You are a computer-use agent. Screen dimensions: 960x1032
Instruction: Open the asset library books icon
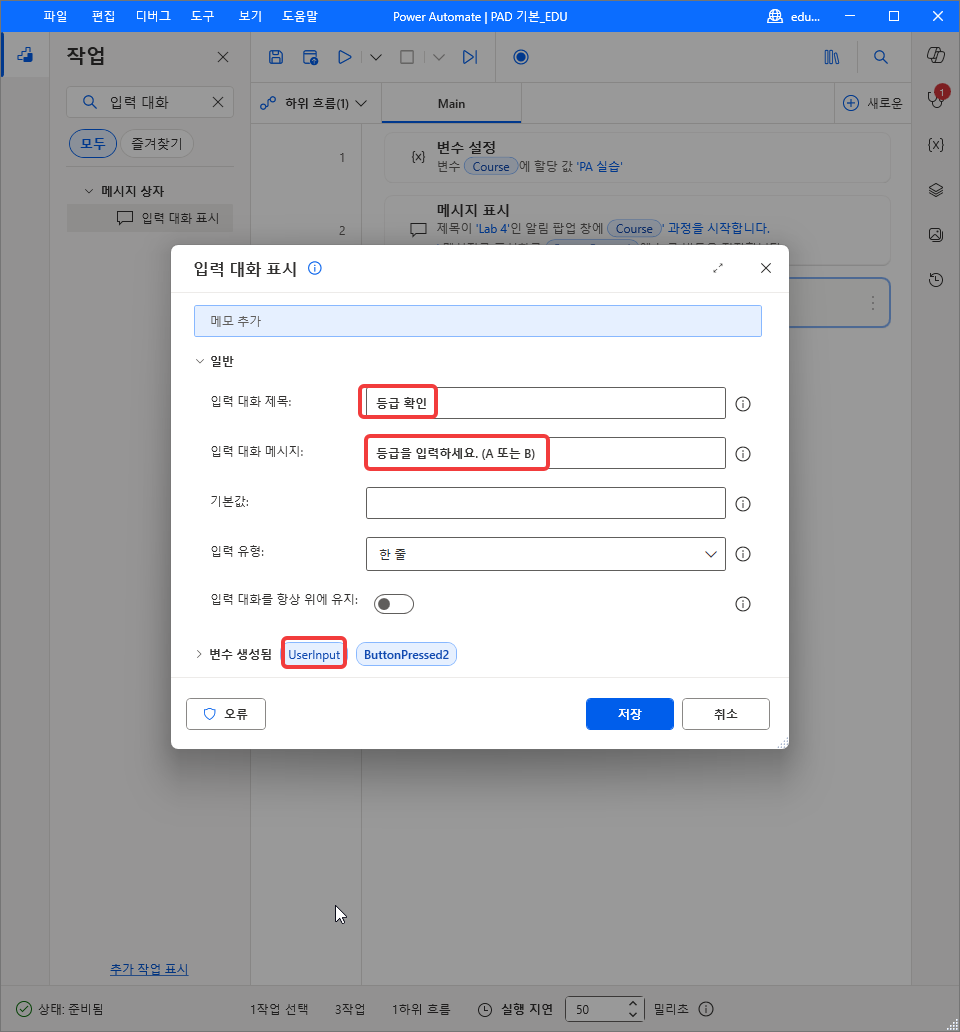point(832,57)
